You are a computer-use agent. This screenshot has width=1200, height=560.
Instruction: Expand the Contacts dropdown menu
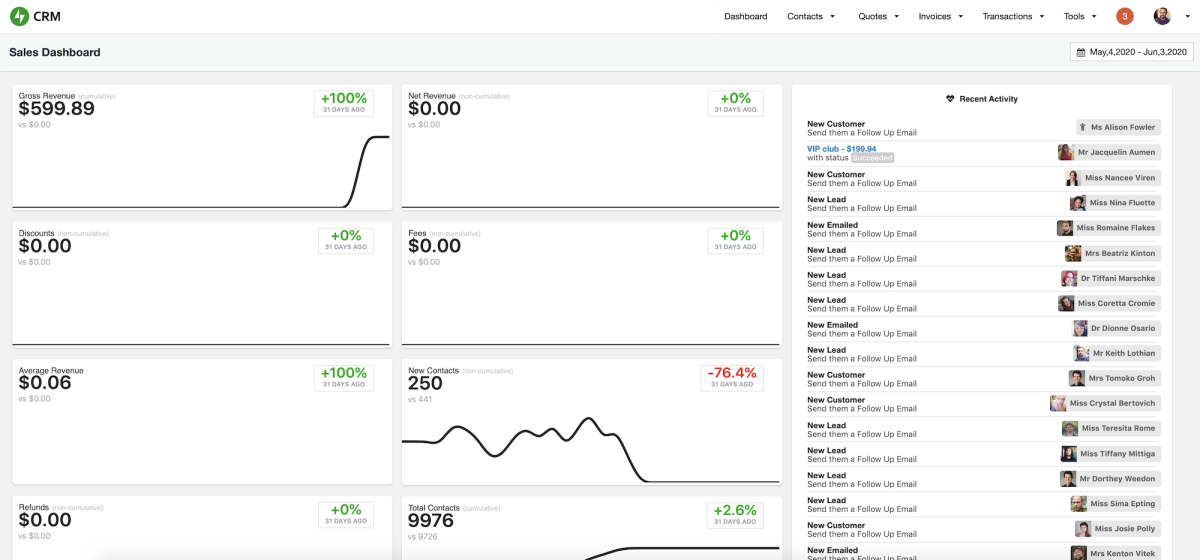(811, 16)
